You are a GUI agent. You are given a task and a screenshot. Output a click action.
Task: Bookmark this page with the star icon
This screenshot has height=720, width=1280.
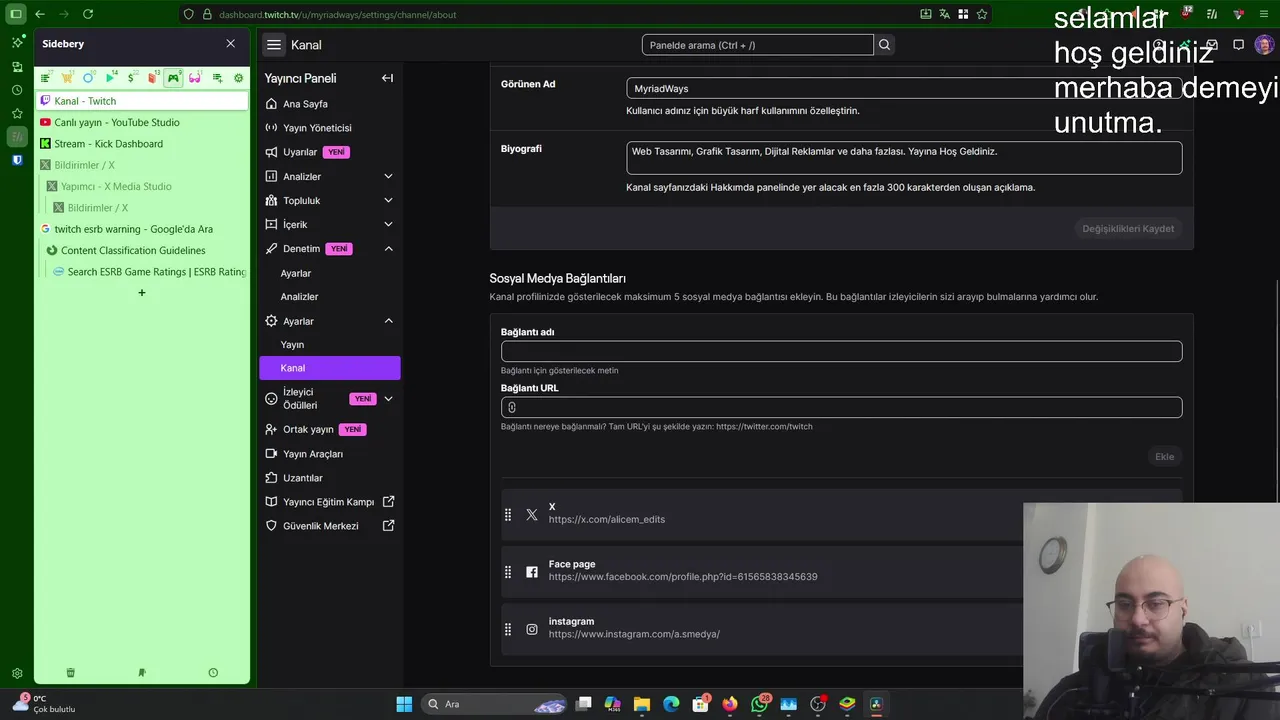[982, 14]
